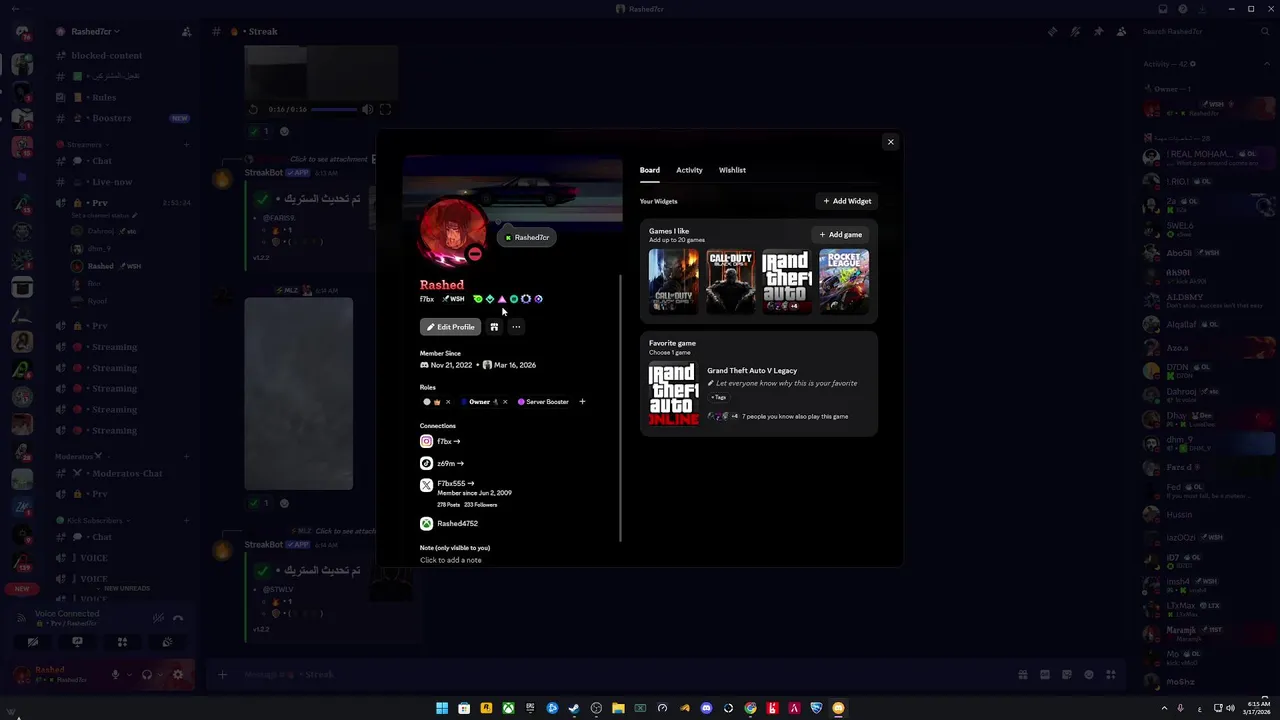Viewport: 1280px width, 720px height.
Task: Click the profile panel scrollbar
Action: click(620, 408)
